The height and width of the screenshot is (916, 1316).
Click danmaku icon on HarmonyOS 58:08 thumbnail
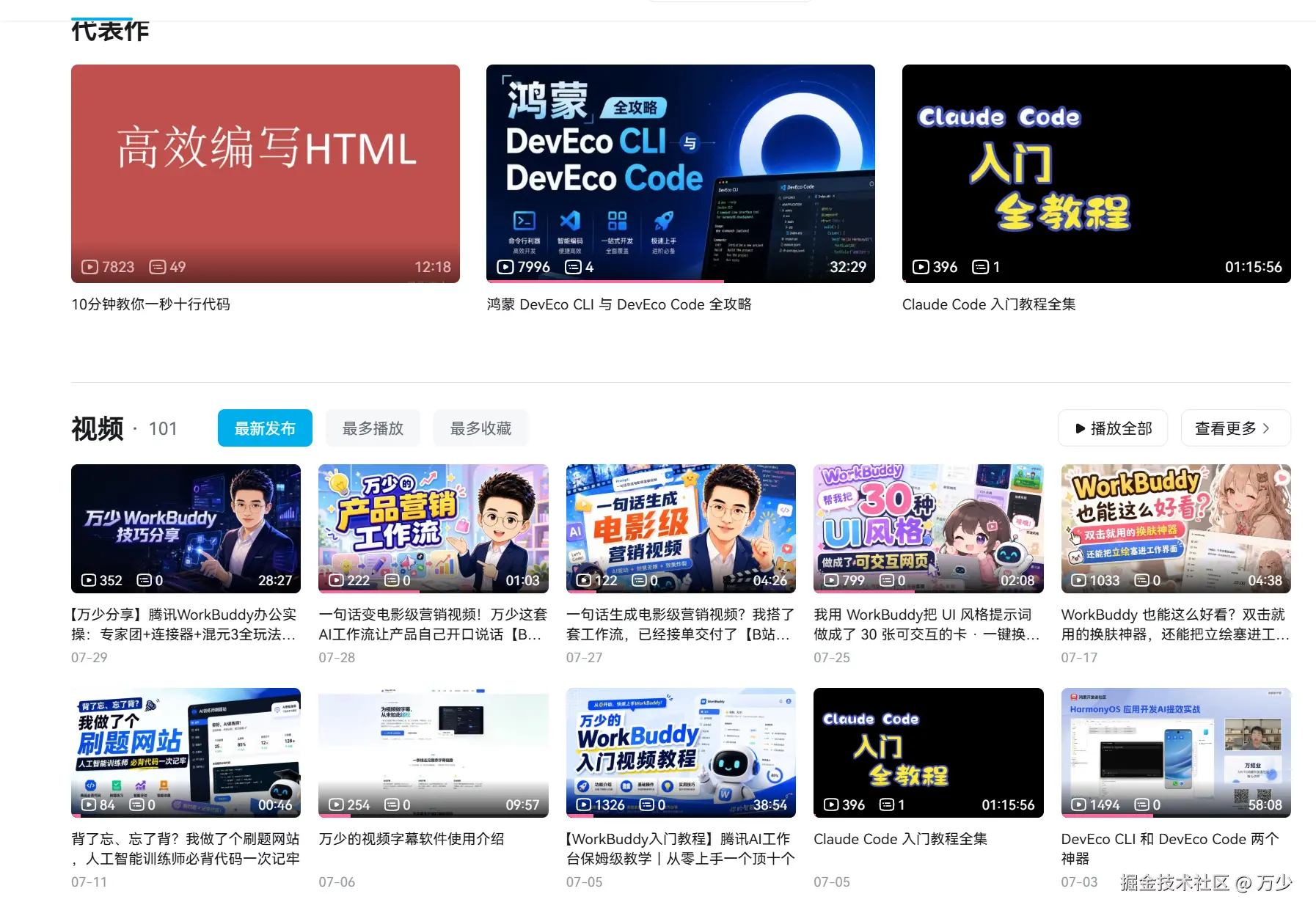tap(1142, 805)
